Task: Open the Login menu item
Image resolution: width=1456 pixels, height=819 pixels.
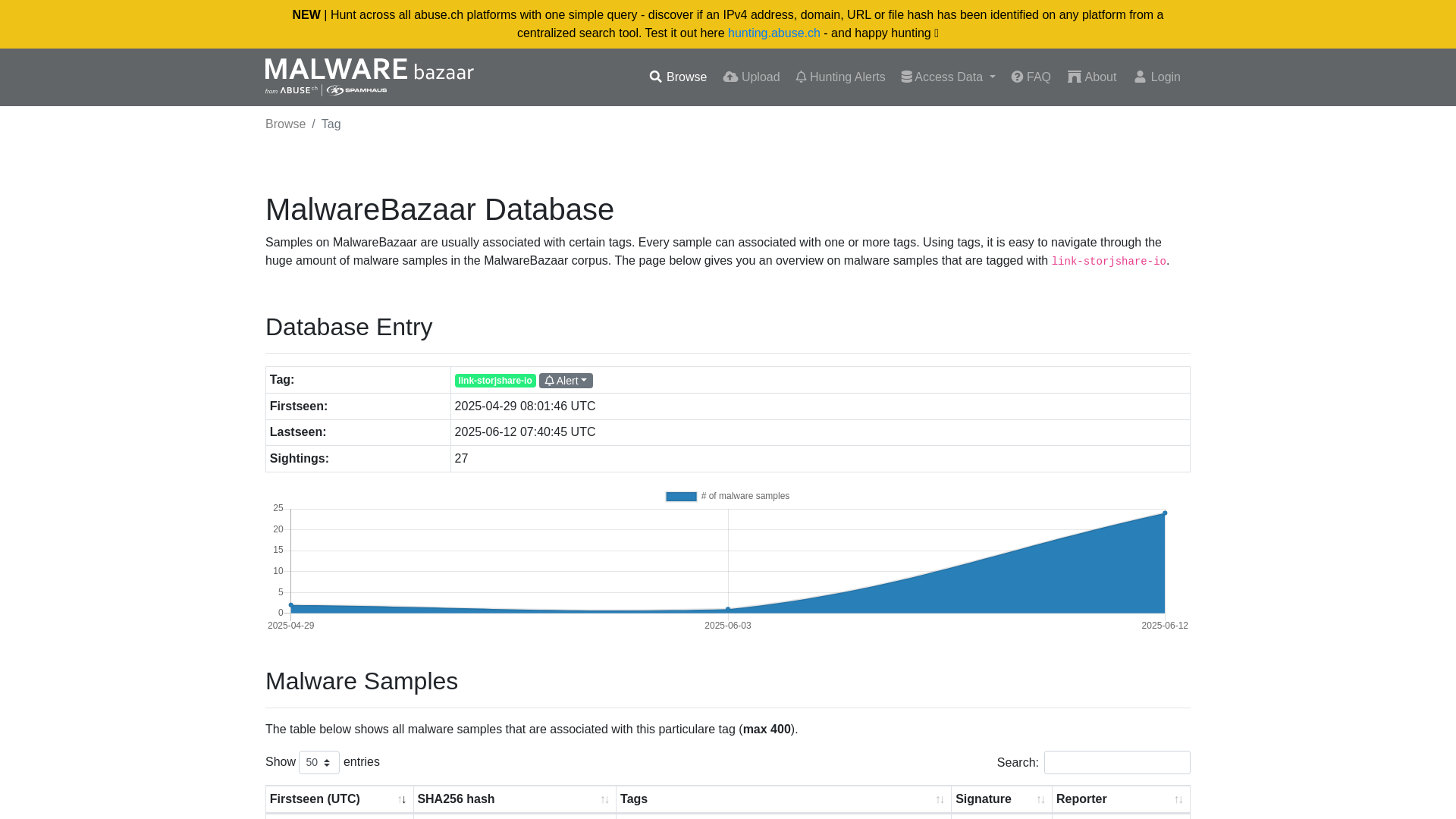Action: point(1157,77)
